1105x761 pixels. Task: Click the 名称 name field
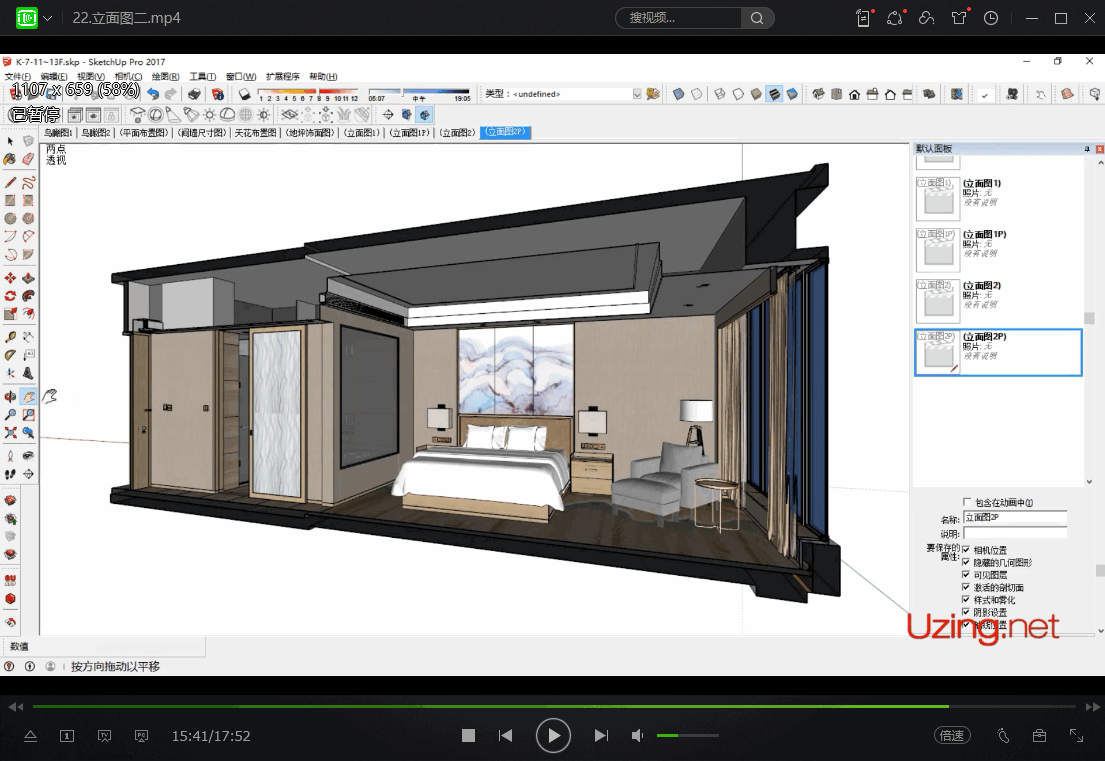point(1015,518)
